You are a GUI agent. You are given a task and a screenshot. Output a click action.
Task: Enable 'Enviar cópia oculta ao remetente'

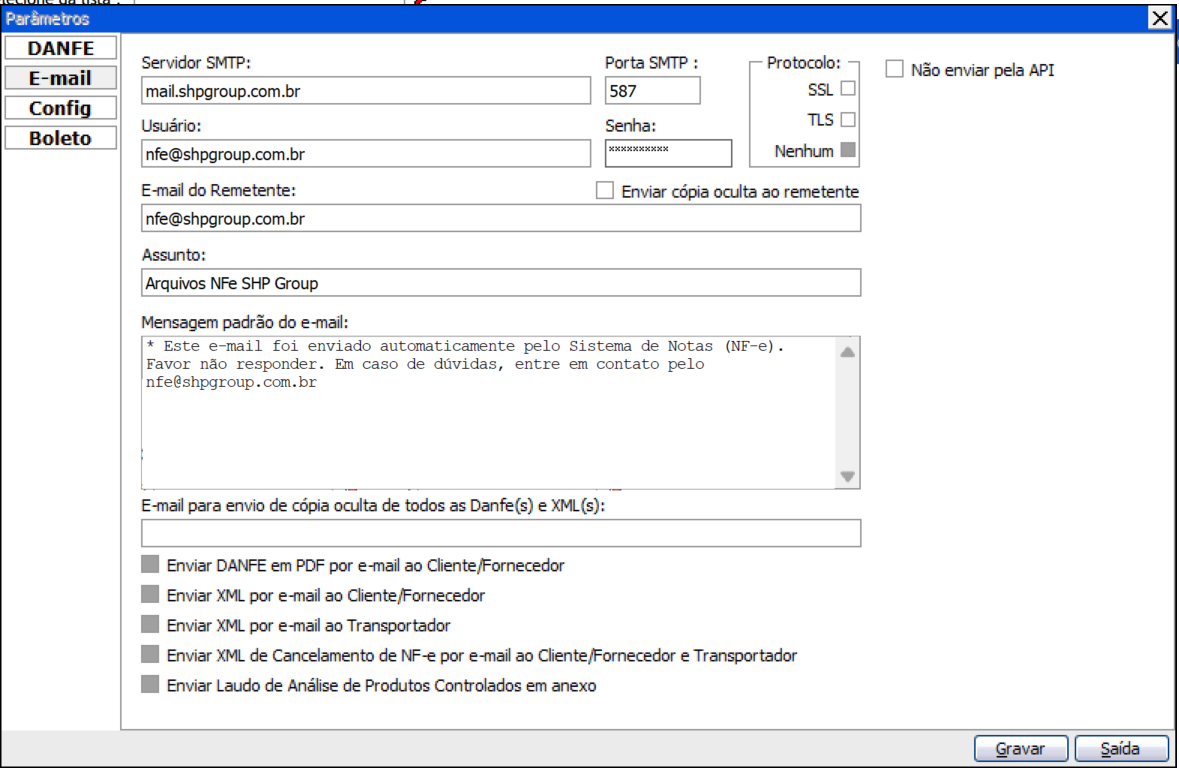click(604, 191)
